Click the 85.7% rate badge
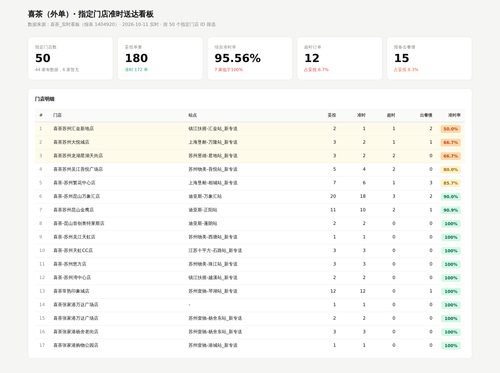500x373 pixels. (451, 183)
